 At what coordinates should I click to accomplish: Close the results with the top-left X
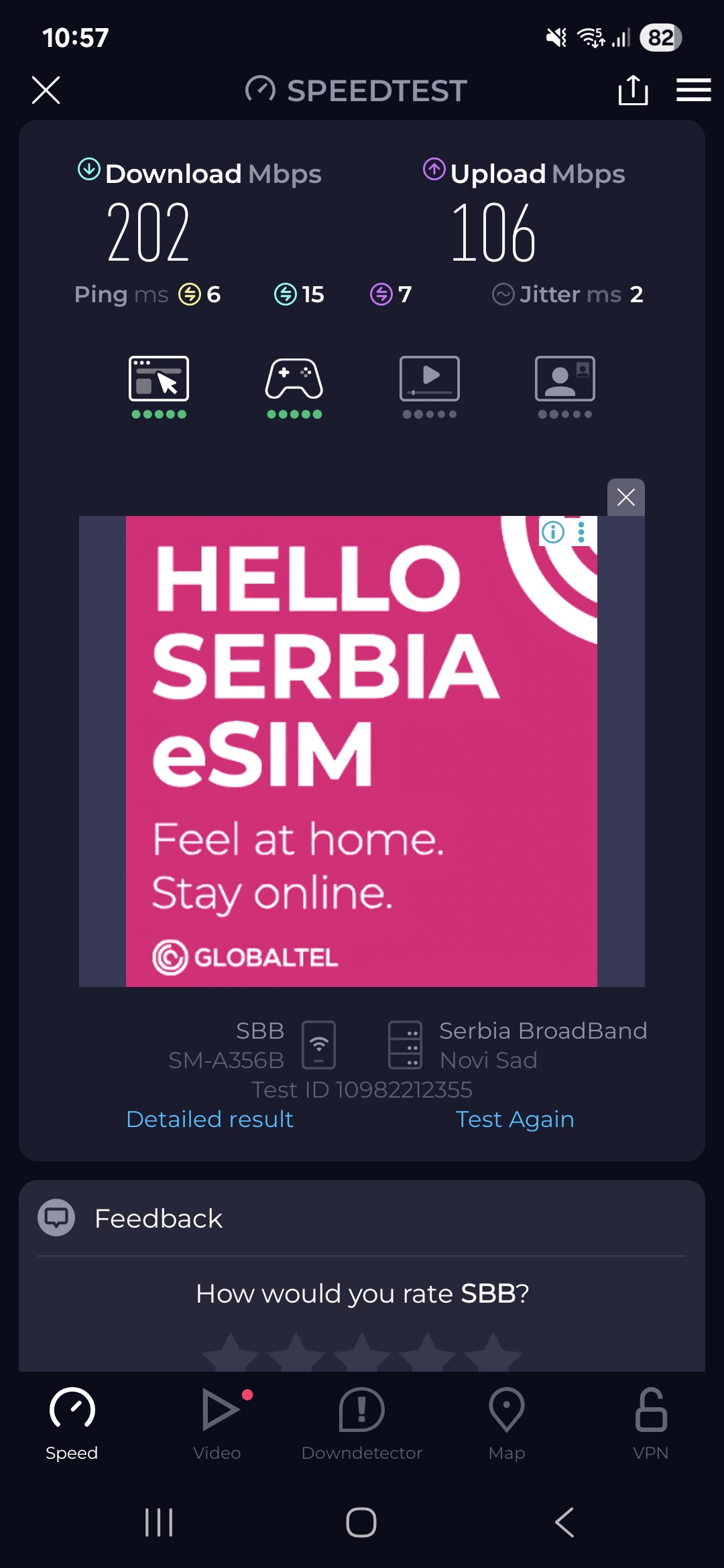click(46, 90)
